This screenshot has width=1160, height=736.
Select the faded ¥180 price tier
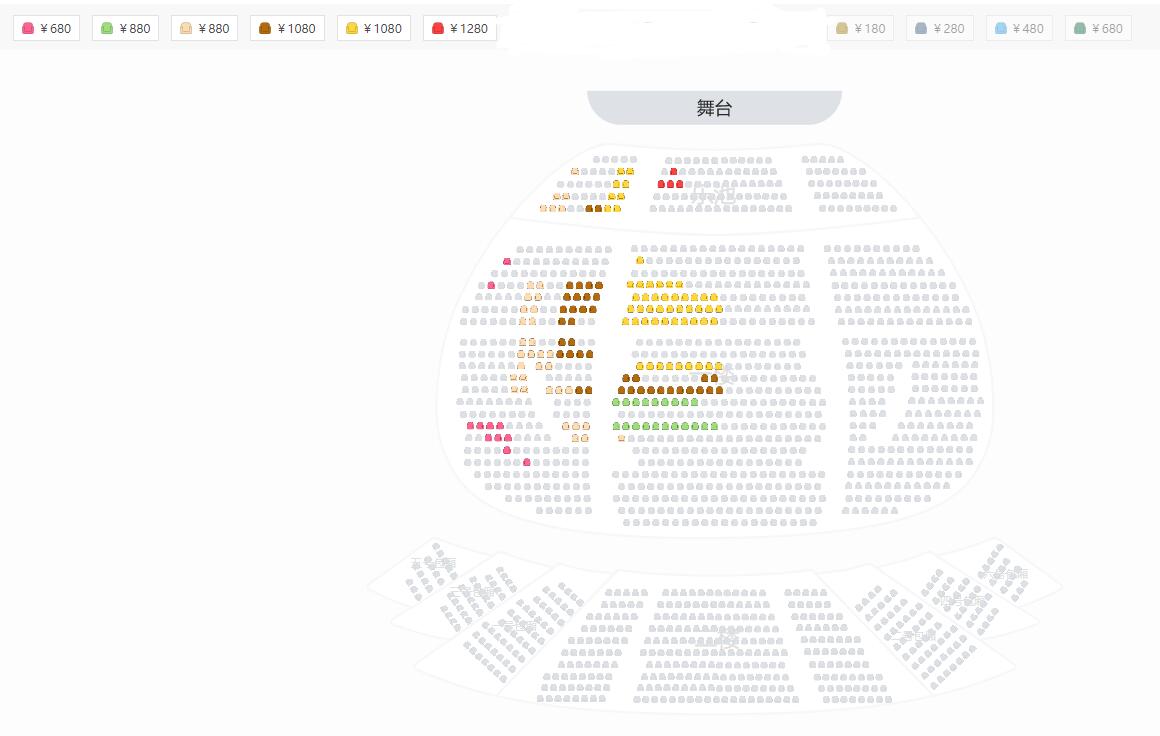tap(860, 28)
